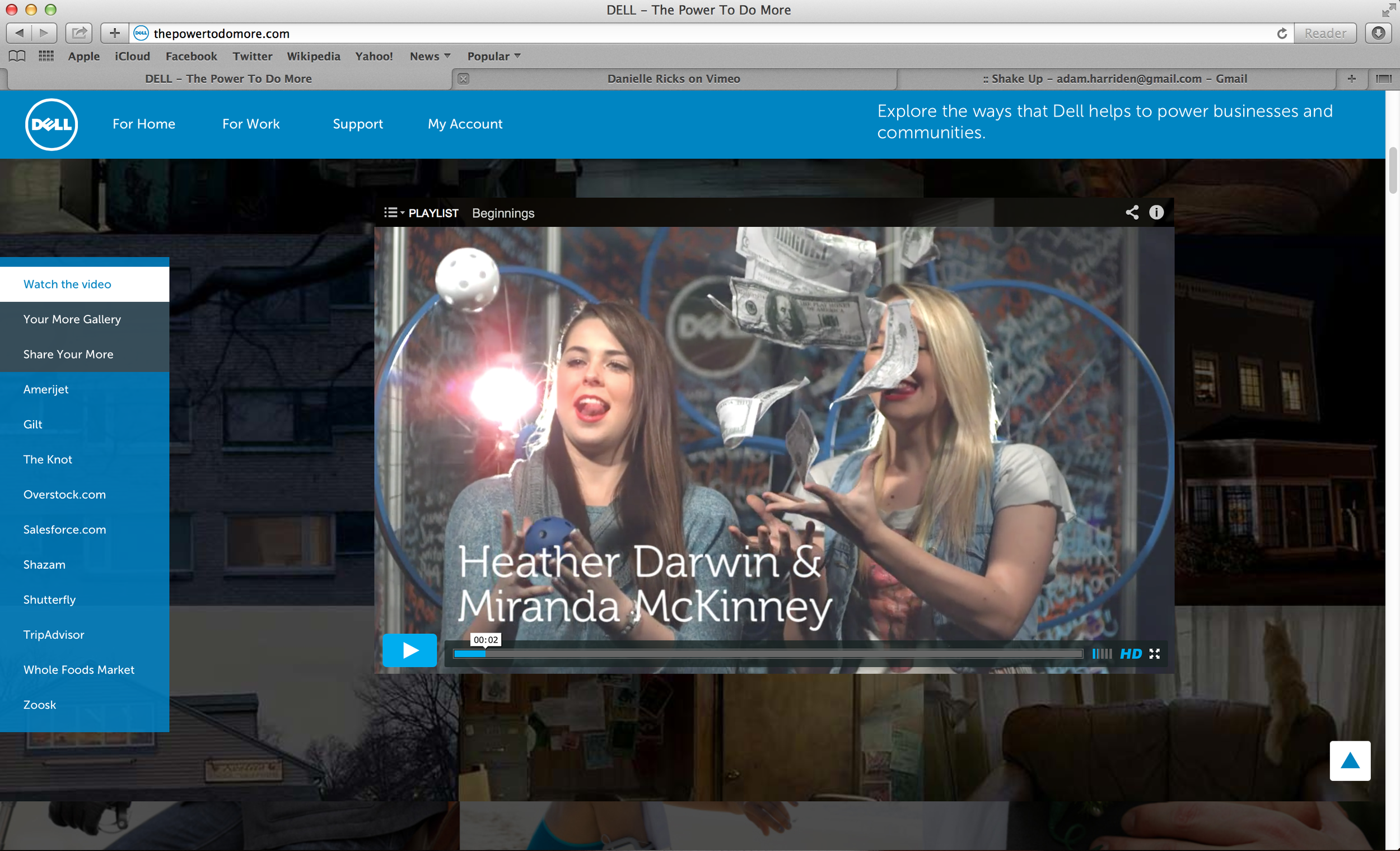
Task: Open the My Account menu
Action: (x=465, y=124)
